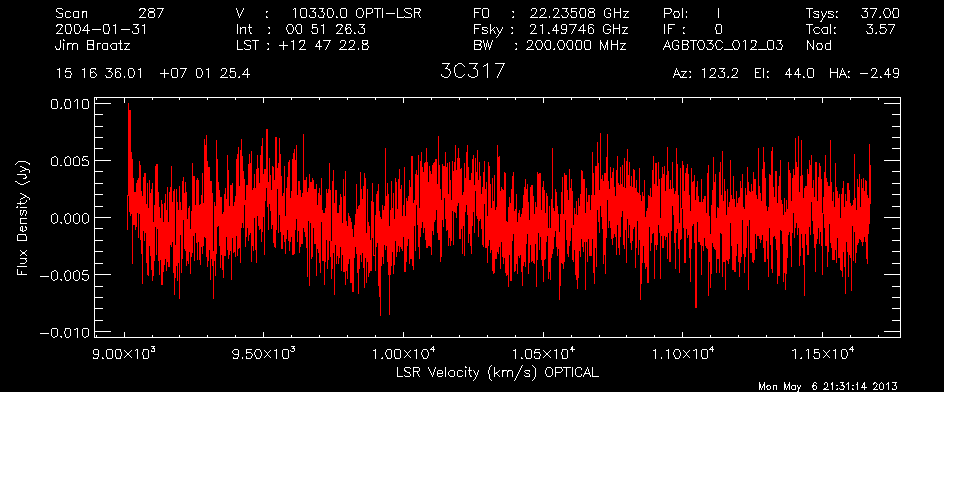962x490 pixels.
Task: Click the Scan 287 header text
Action: pos(110,13)
